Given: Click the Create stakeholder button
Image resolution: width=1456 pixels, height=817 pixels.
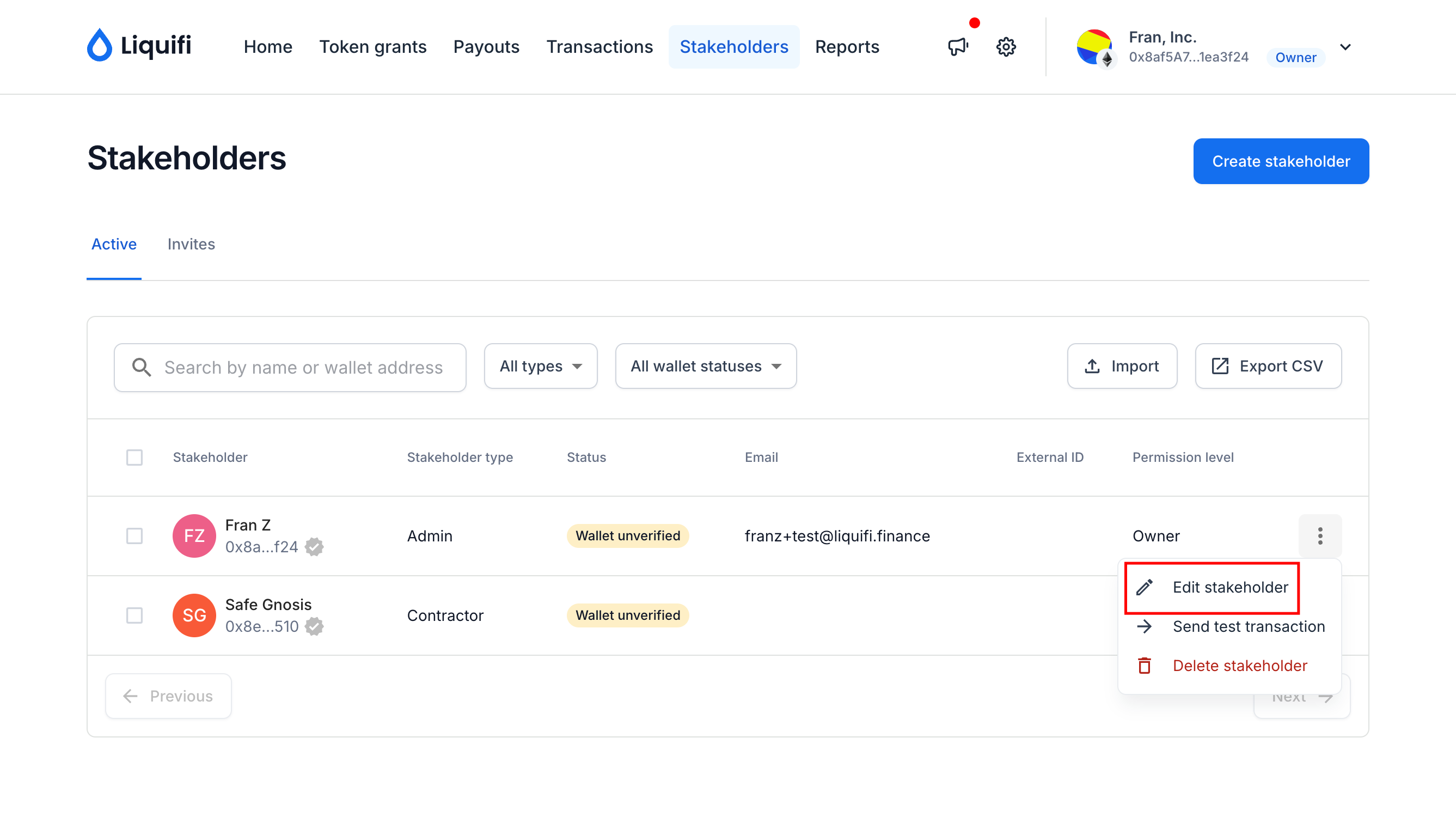Looking at the screenshot, I should 1281,161.
